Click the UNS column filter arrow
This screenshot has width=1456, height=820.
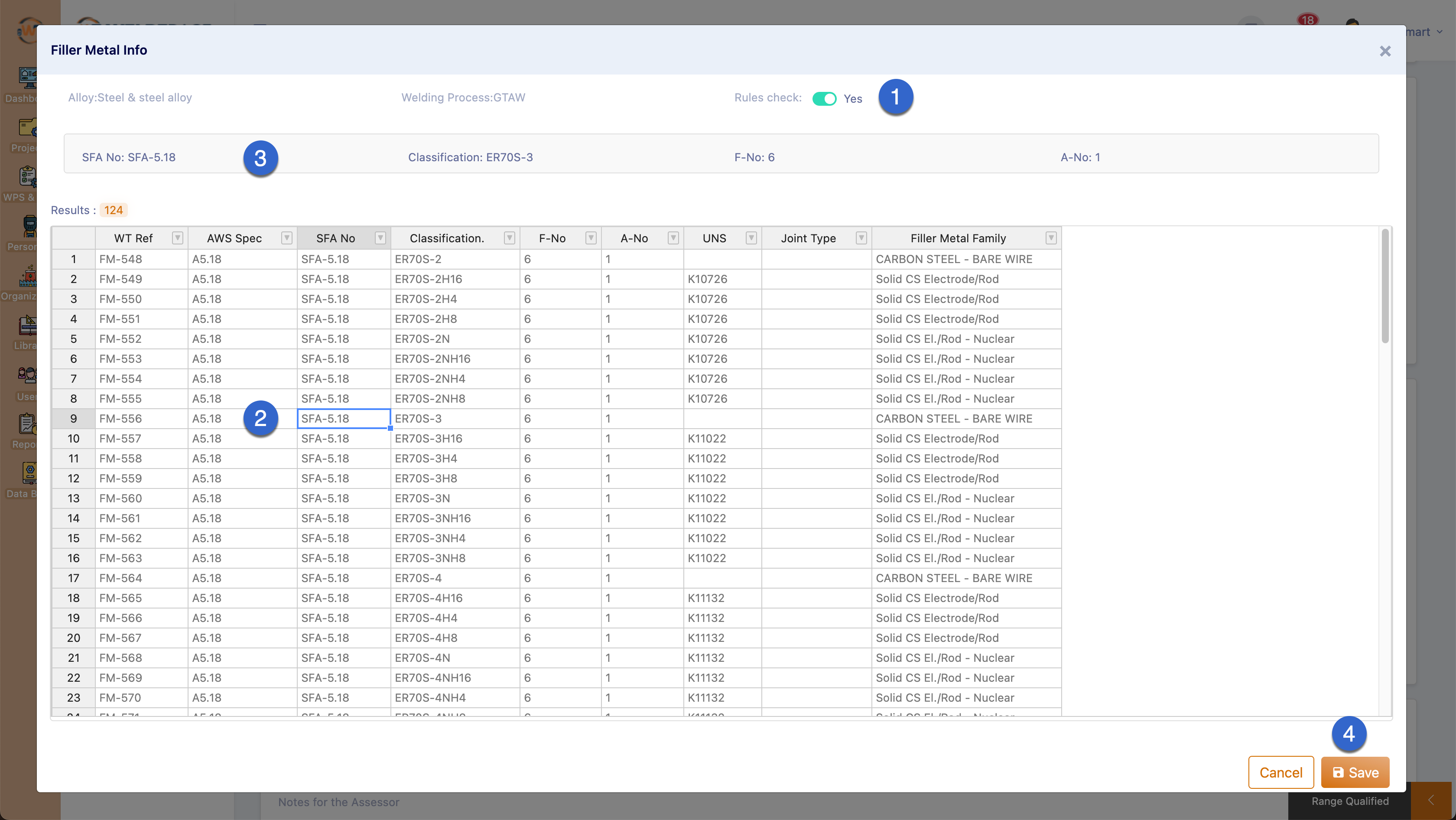(751, 238)
